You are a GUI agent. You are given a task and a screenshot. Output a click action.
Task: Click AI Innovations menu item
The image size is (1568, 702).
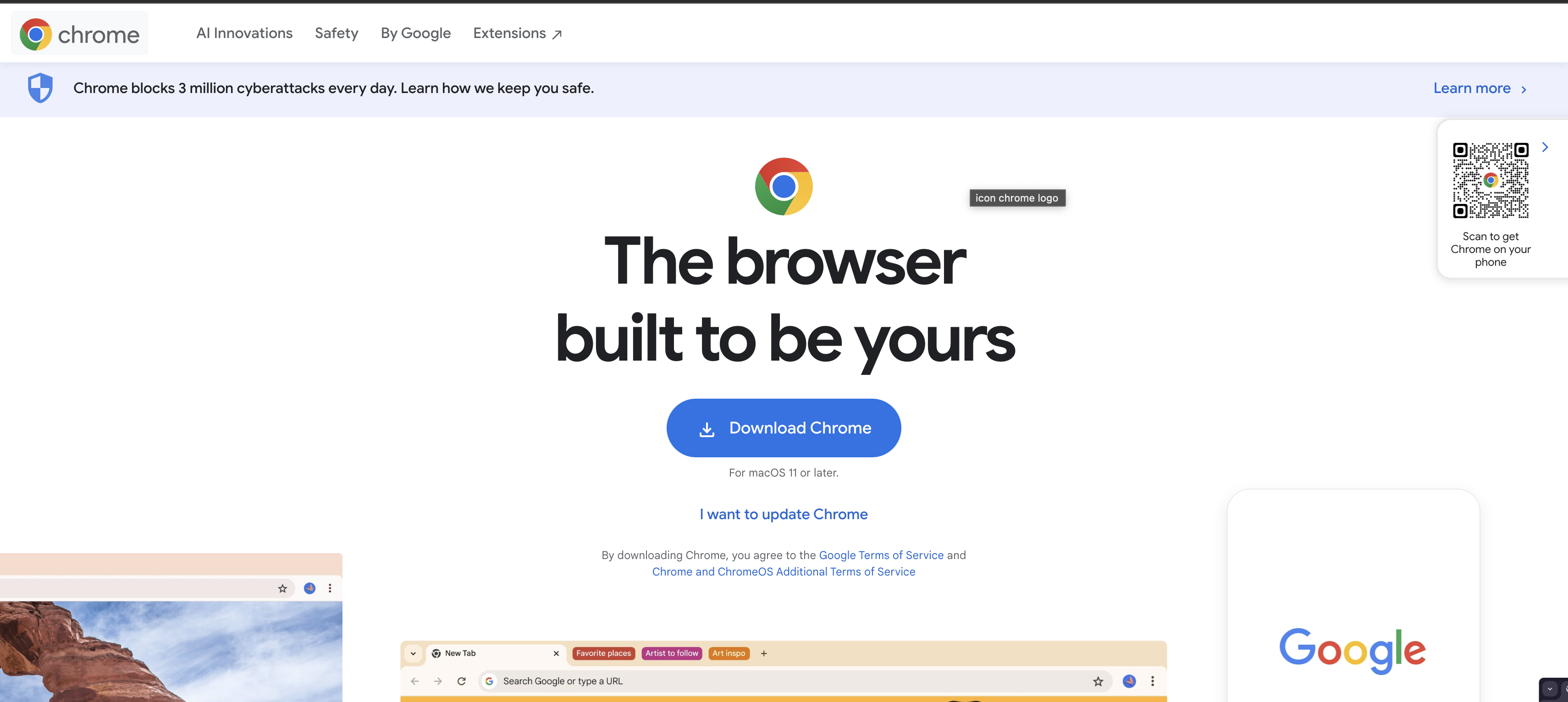tap(244, 32)
